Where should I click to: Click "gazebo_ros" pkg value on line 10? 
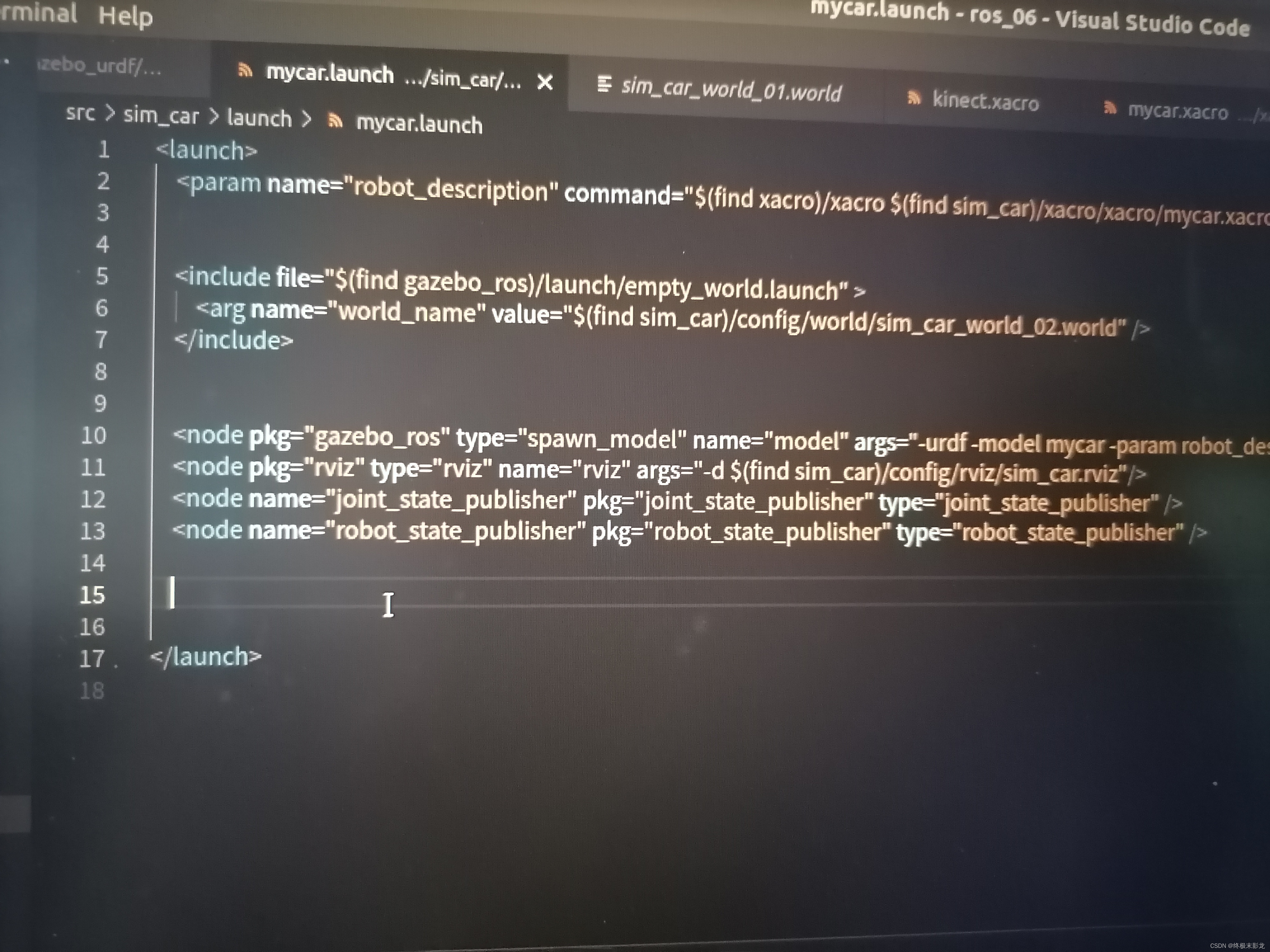coord(377,437)
